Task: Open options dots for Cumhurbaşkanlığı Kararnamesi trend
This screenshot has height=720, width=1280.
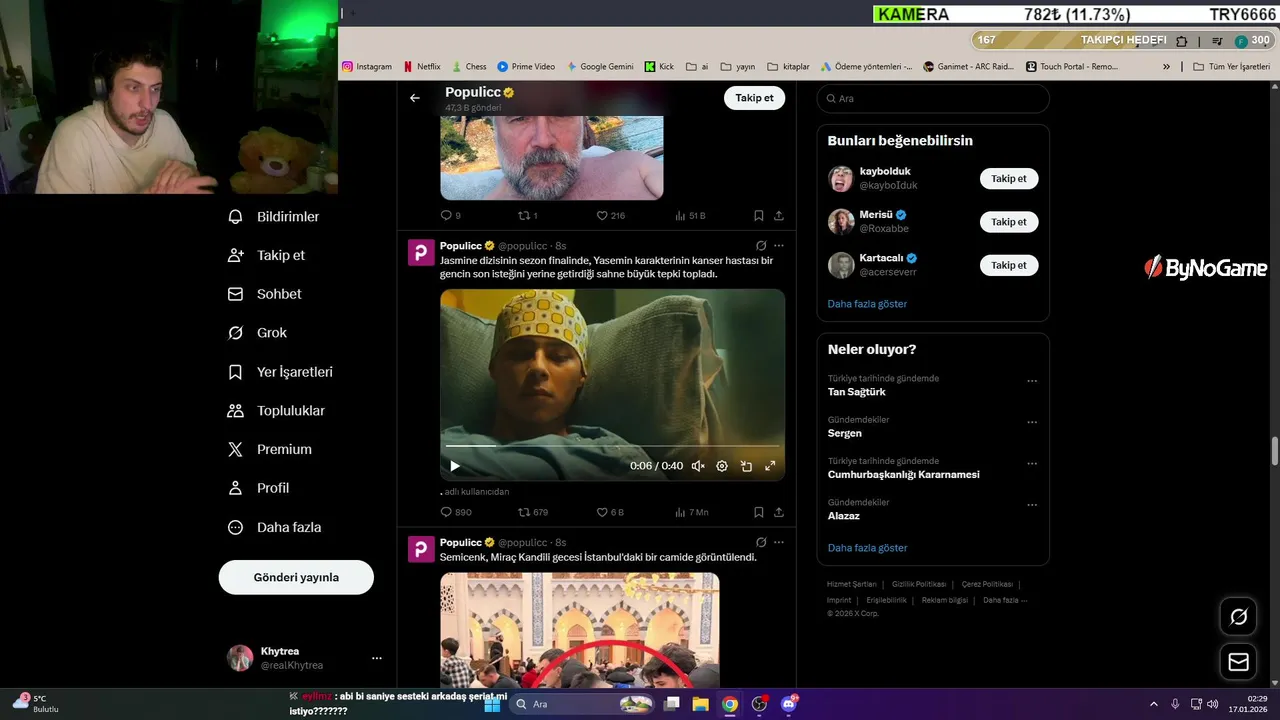Action: 1032,464
